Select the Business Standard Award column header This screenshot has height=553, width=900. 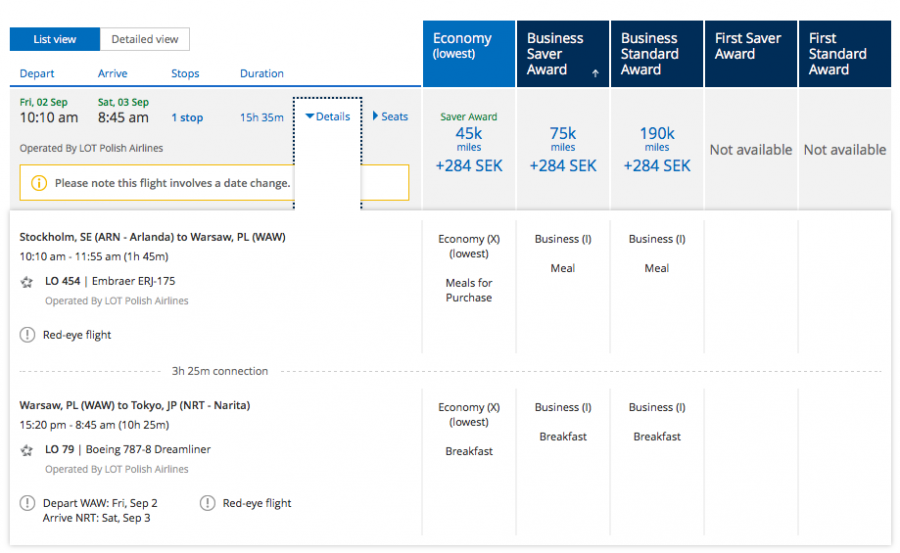pyautogui.click(x=656, y=54)
